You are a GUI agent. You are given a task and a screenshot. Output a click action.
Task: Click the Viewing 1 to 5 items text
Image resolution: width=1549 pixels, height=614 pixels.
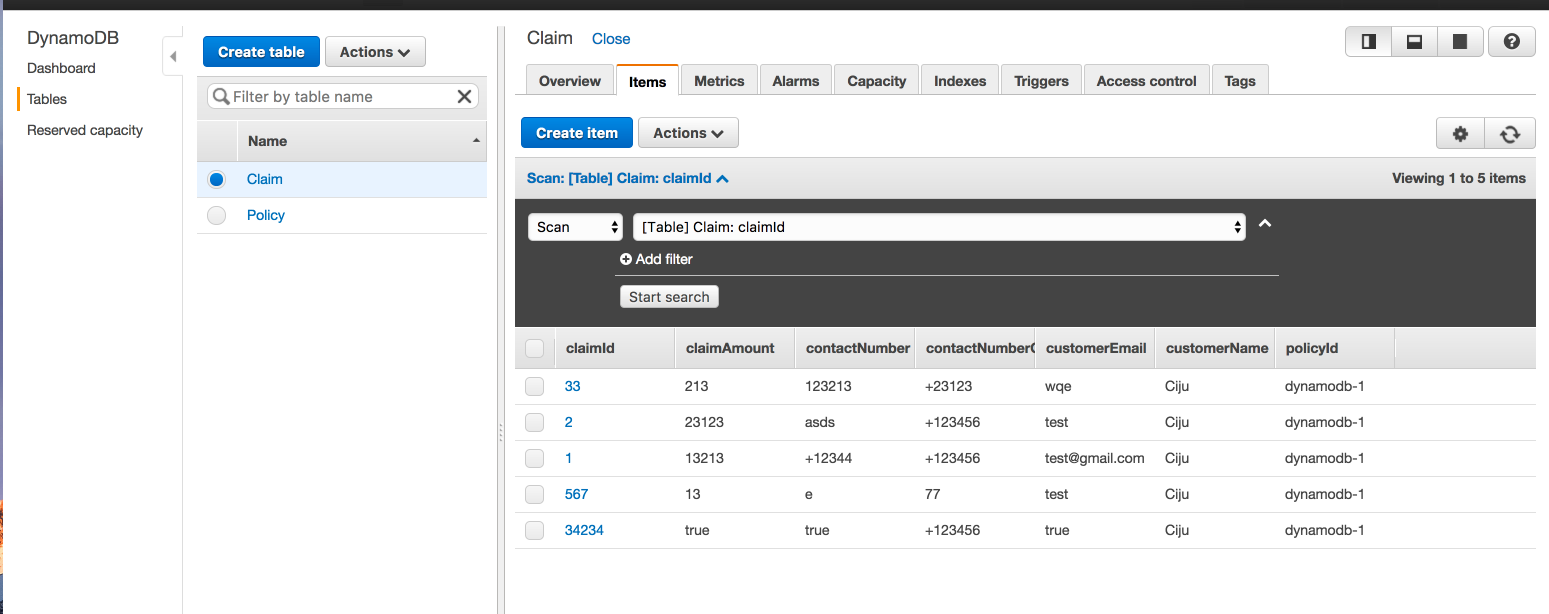tap(1459, 178)
